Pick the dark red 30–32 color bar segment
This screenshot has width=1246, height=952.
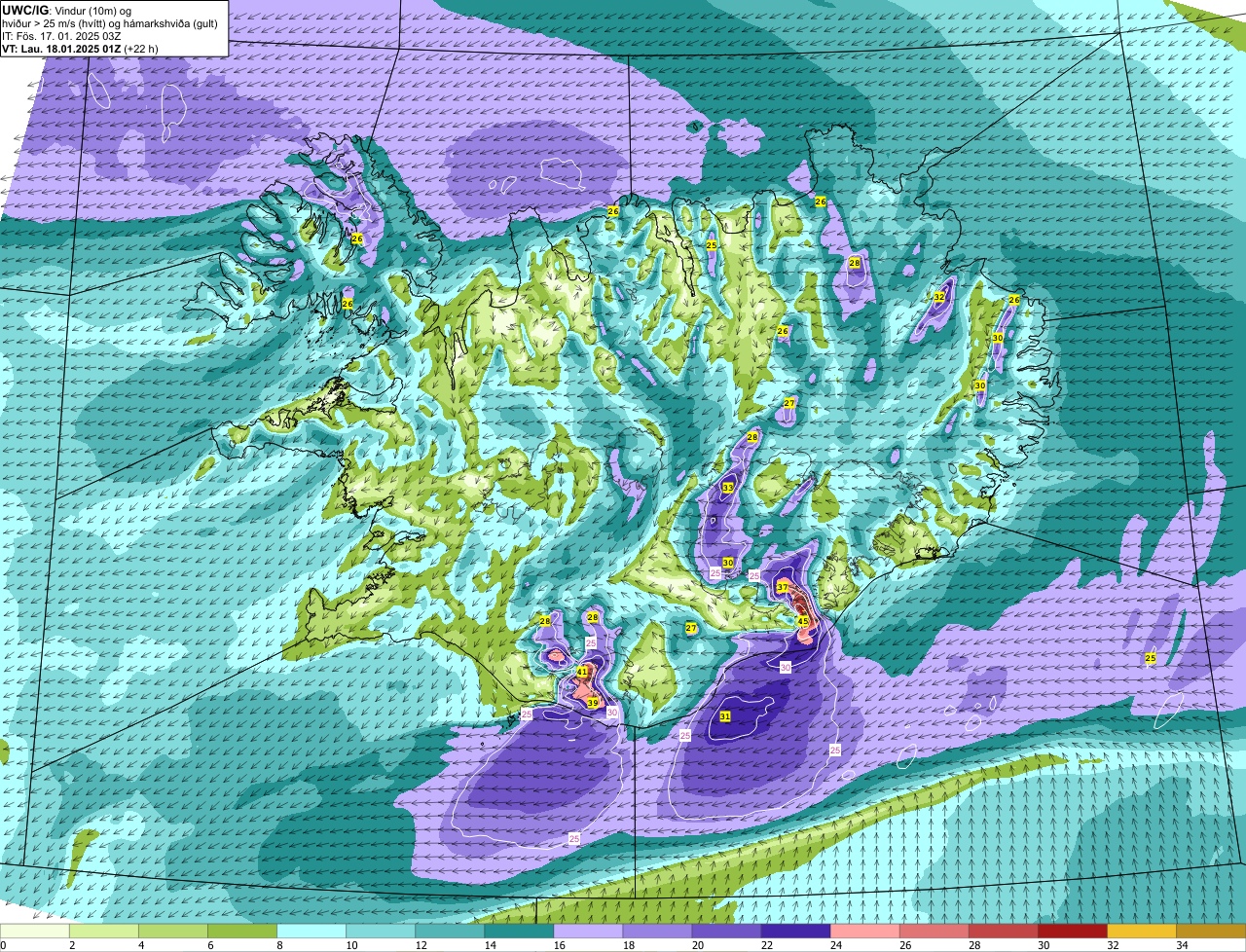point(1072,931)
